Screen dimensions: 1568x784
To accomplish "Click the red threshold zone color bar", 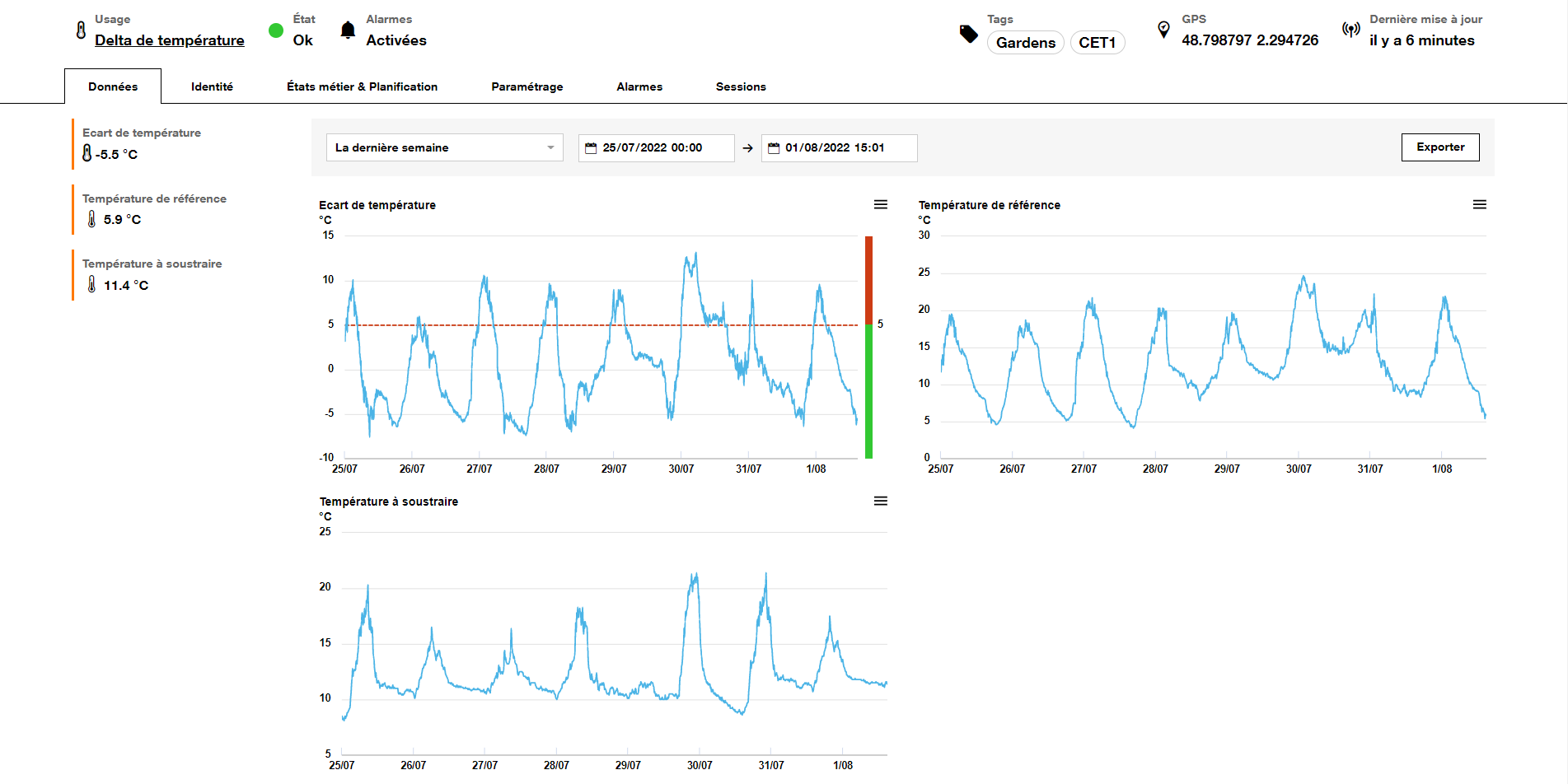I will click(868, 280).
